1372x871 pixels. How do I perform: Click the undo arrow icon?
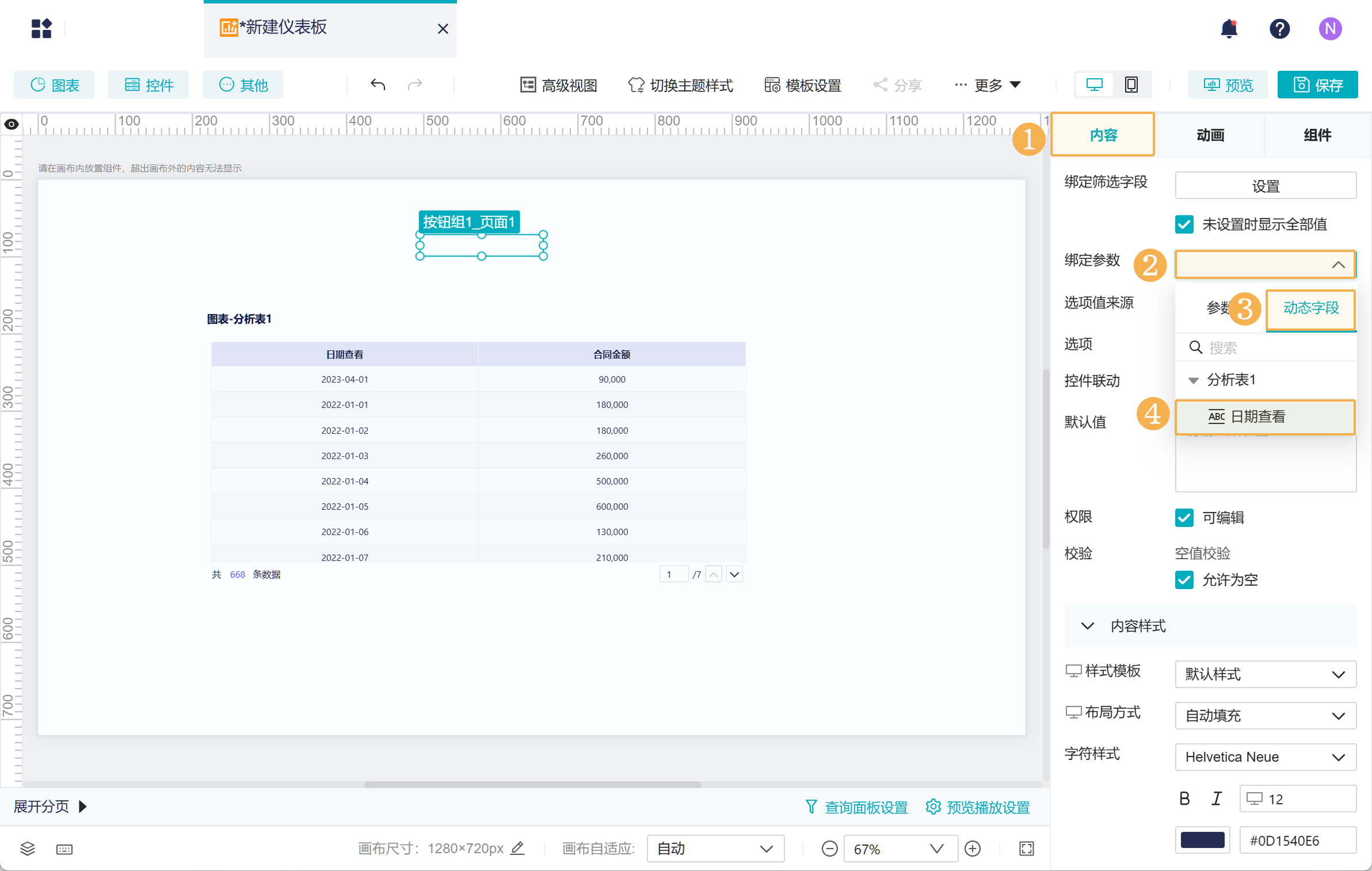[378, 85]
